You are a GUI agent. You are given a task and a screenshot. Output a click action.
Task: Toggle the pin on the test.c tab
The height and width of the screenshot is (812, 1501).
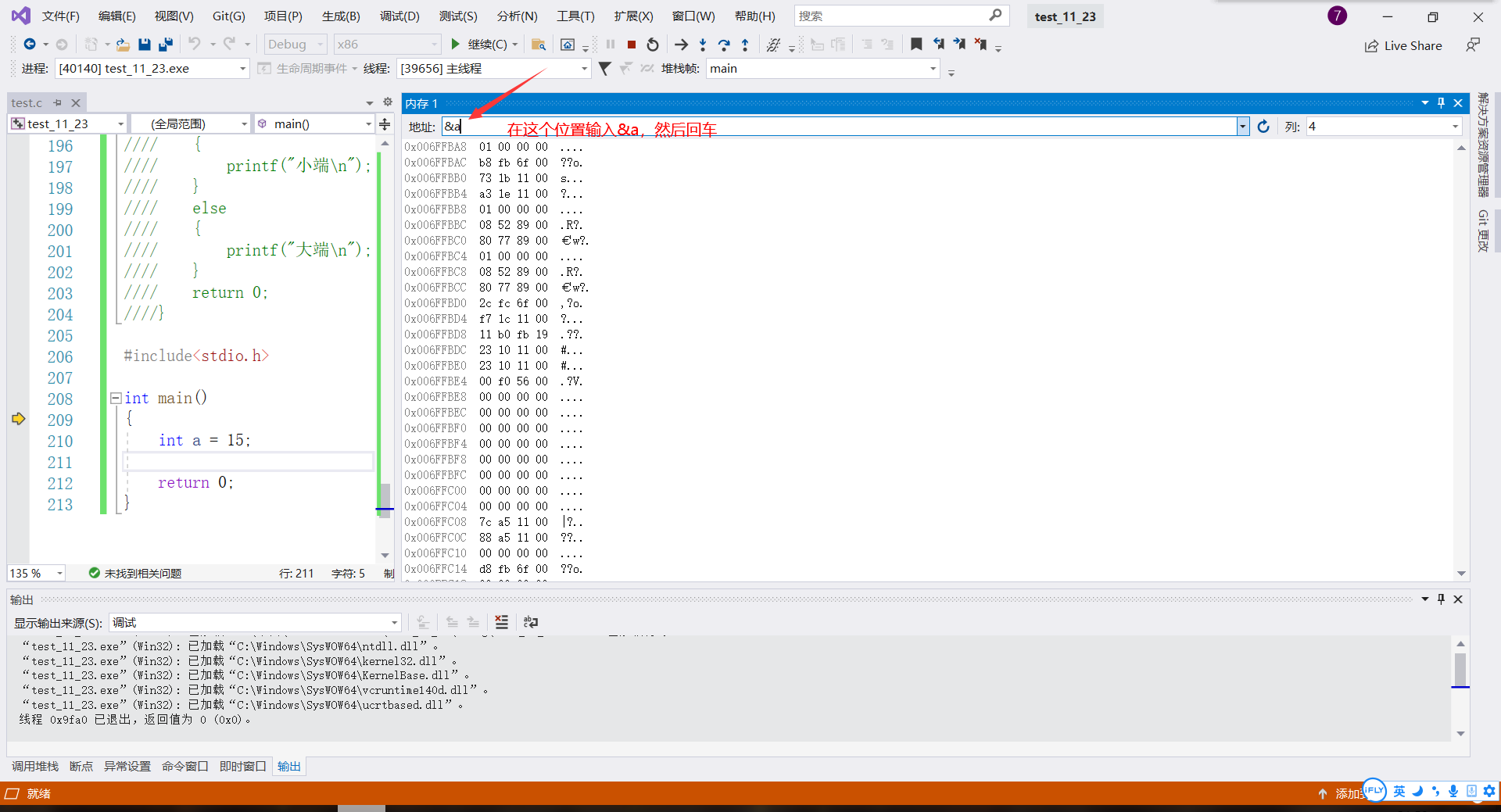[x=57, y=102]
